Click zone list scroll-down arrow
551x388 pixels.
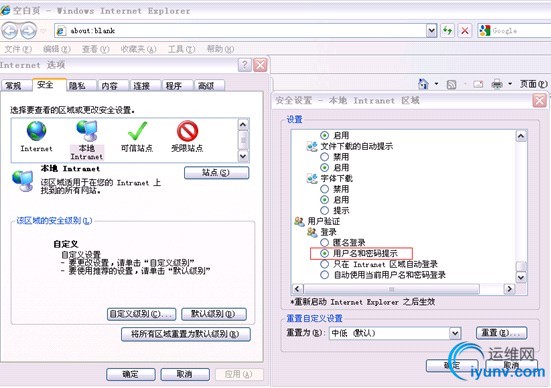point(243,156)
